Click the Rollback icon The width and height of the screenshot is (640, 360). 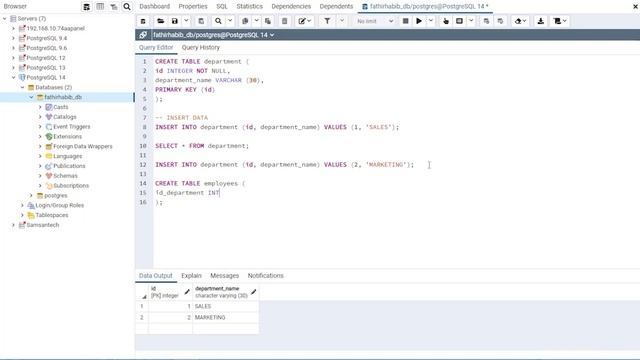(500, 21)
